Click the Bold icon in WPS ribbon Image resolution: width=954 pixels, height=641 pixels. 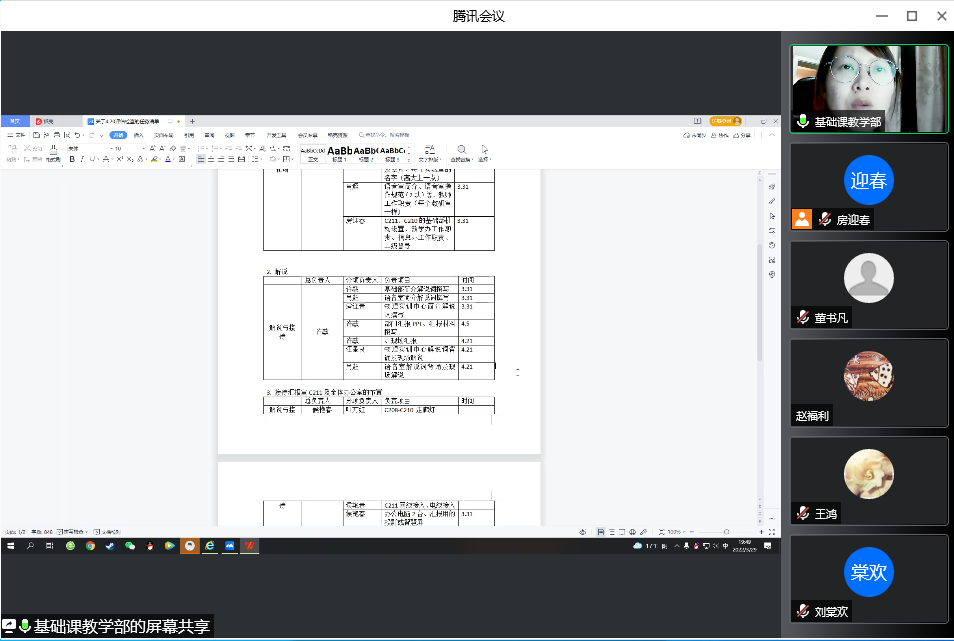(70, 159)
